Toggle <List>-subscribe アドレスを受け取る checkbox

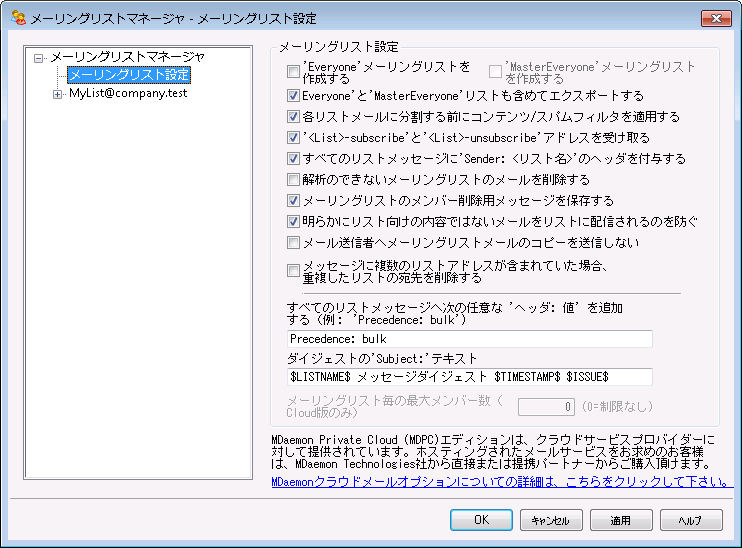tap(293, 138)
